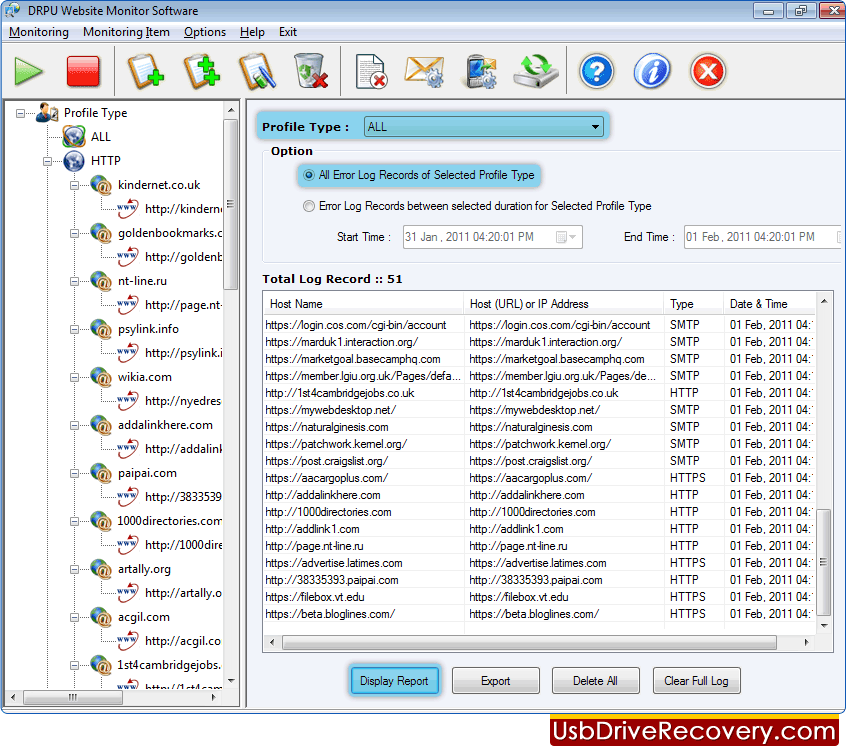The height and width of the screenshot is (746, 846).
Task: Select the https://post.craigslist.org/ log row
Action: point(538,461)
